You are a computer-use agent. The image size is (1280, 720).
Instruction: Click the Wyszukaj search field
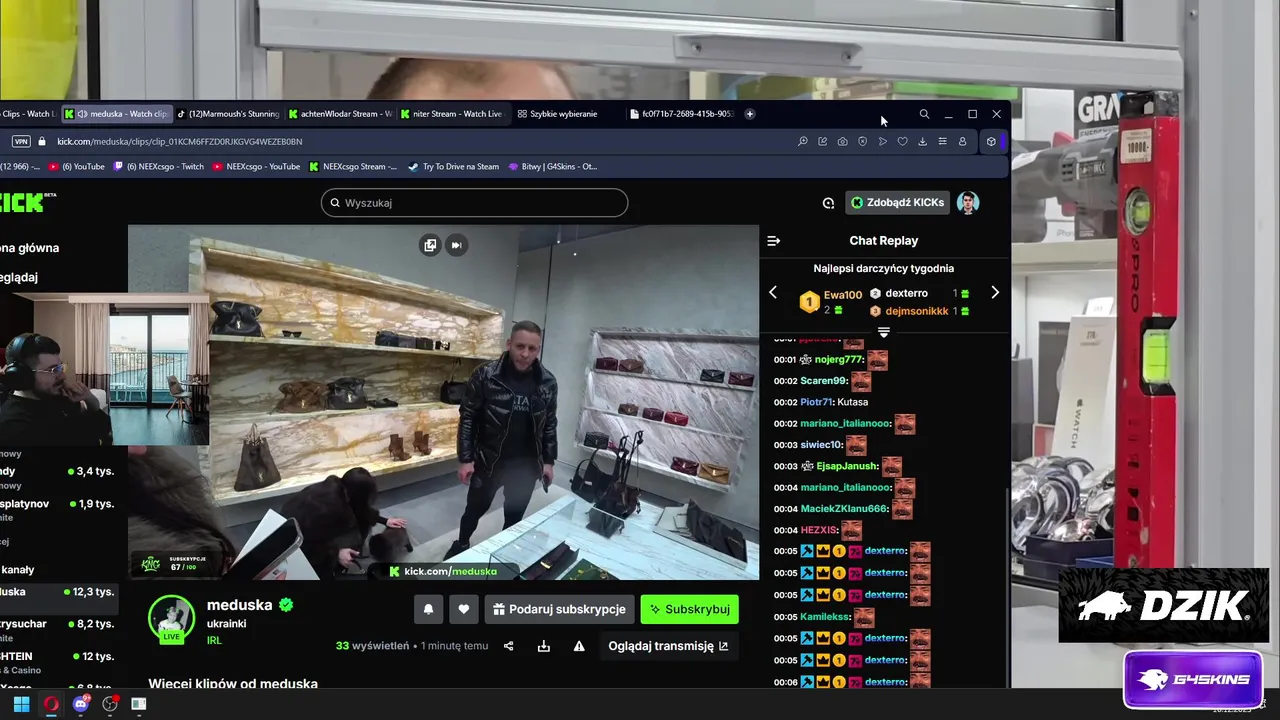[475, 203]
